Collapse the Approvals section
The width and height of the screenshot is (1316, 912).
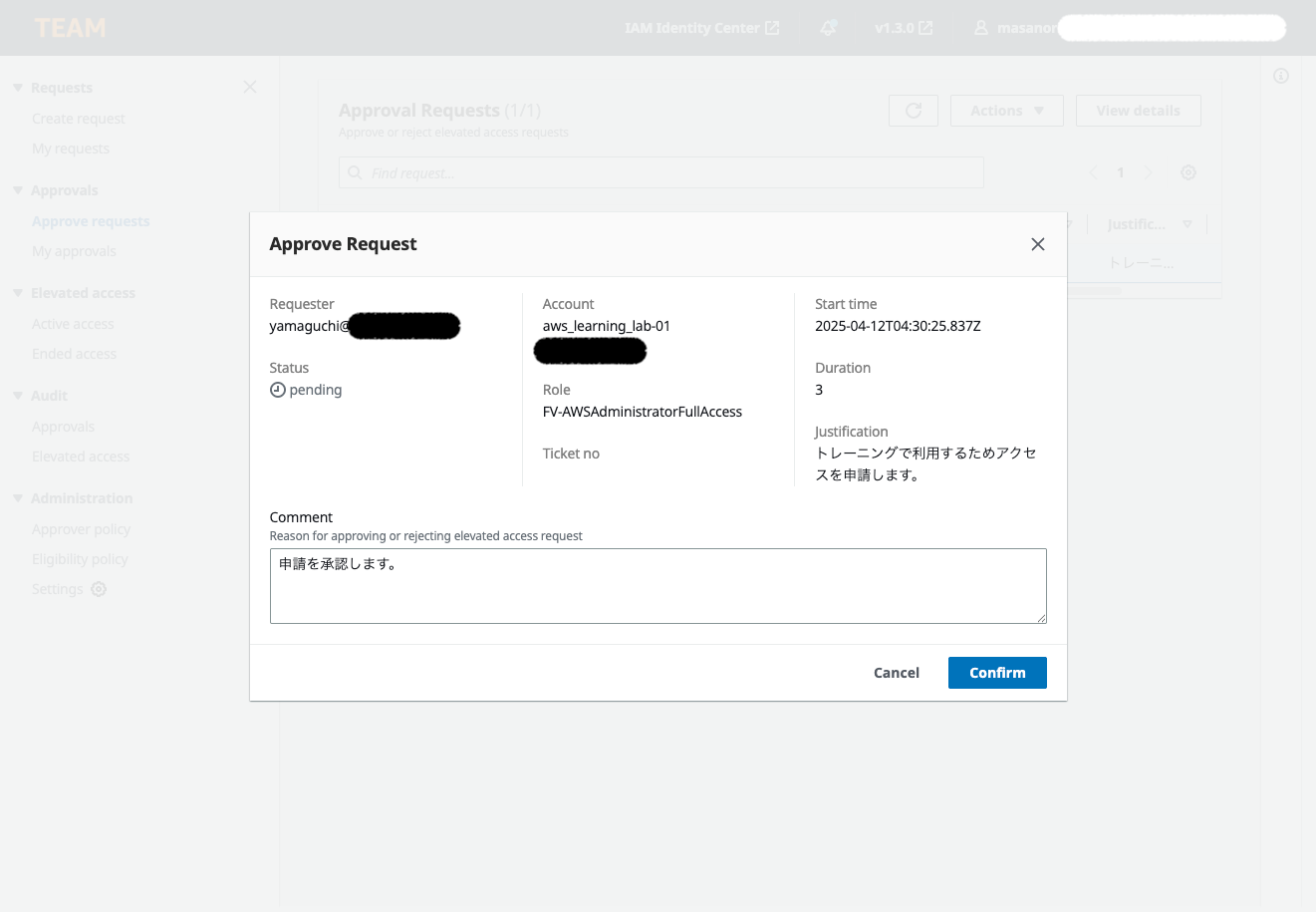pos(18,190)
